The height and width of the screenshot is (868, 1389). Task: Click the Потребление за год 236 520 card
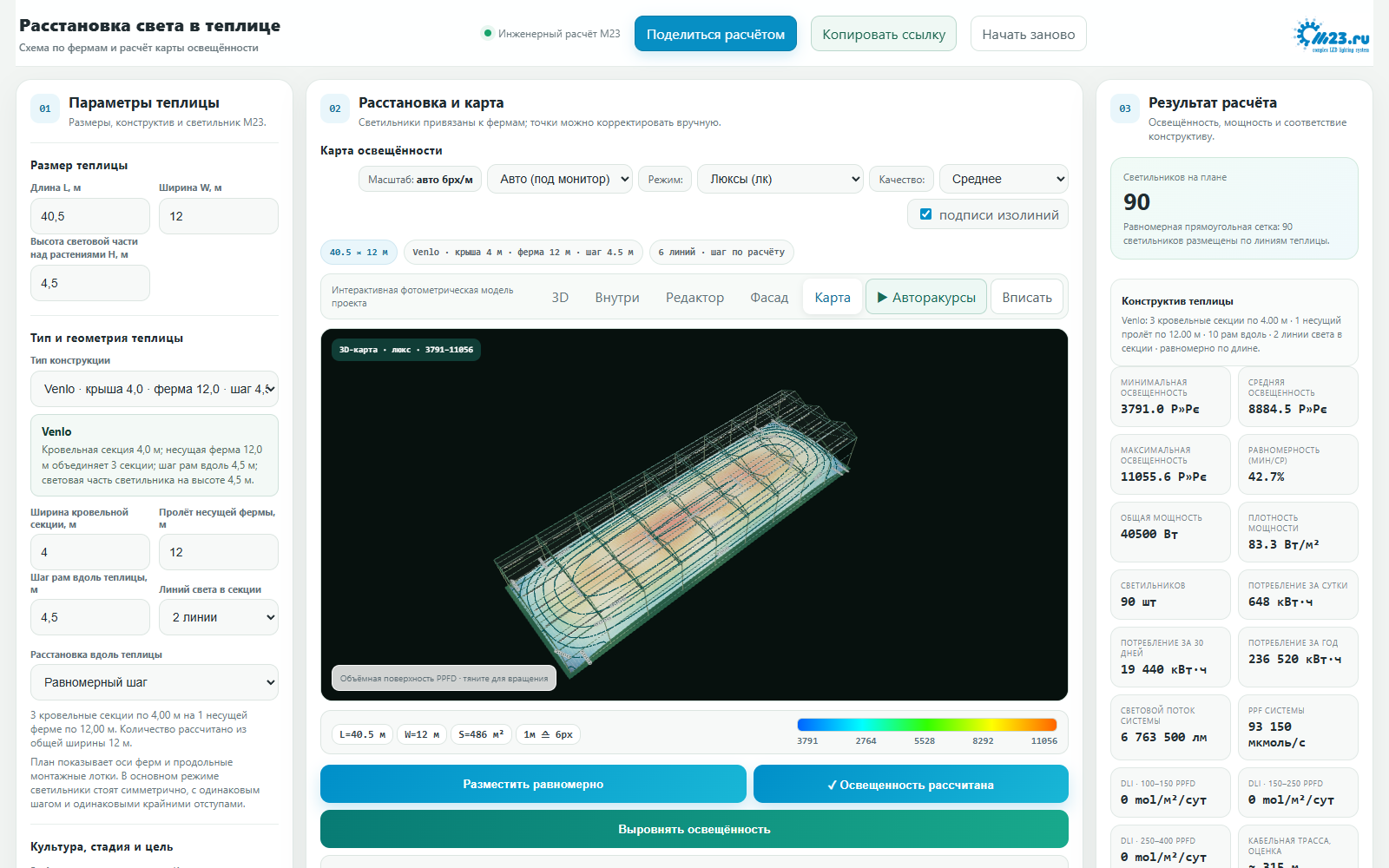click(x=1298, y=657)
